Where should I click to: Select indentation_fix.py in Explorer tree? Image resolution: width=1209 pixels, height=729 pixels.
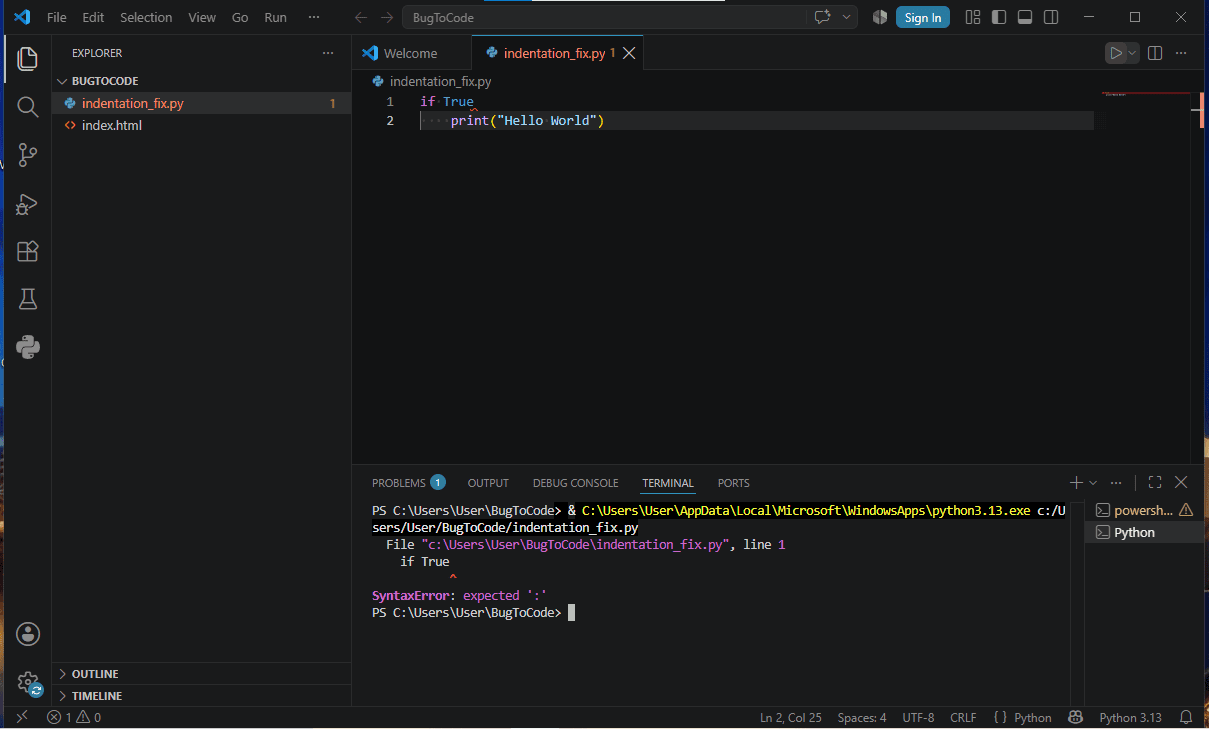coord(201,103)
